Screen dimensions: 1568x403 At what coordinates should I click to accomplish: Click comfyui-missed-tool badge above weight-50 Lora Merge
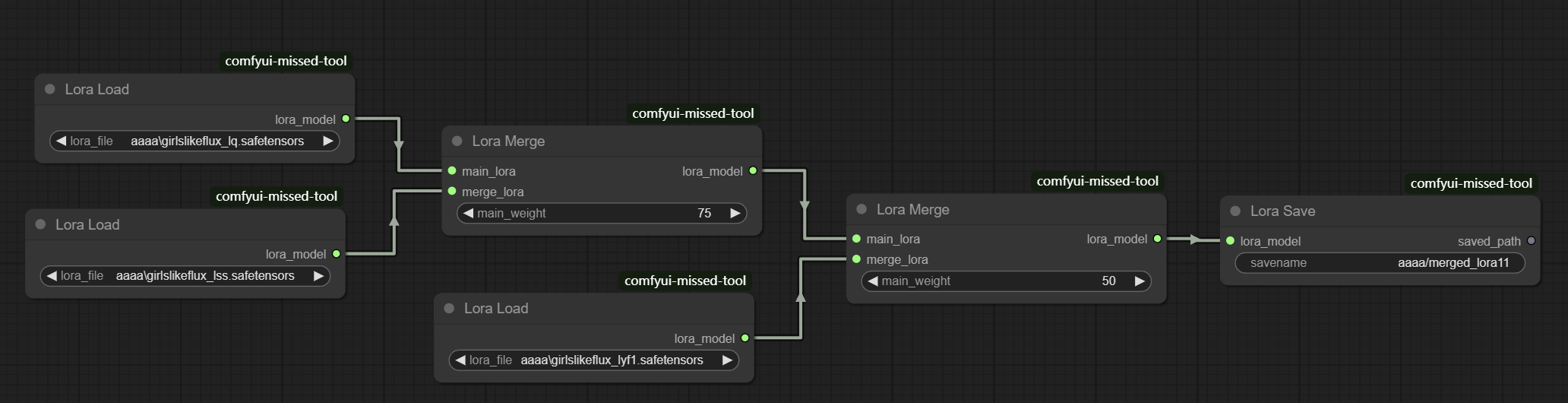click(x=1098, y=181)
